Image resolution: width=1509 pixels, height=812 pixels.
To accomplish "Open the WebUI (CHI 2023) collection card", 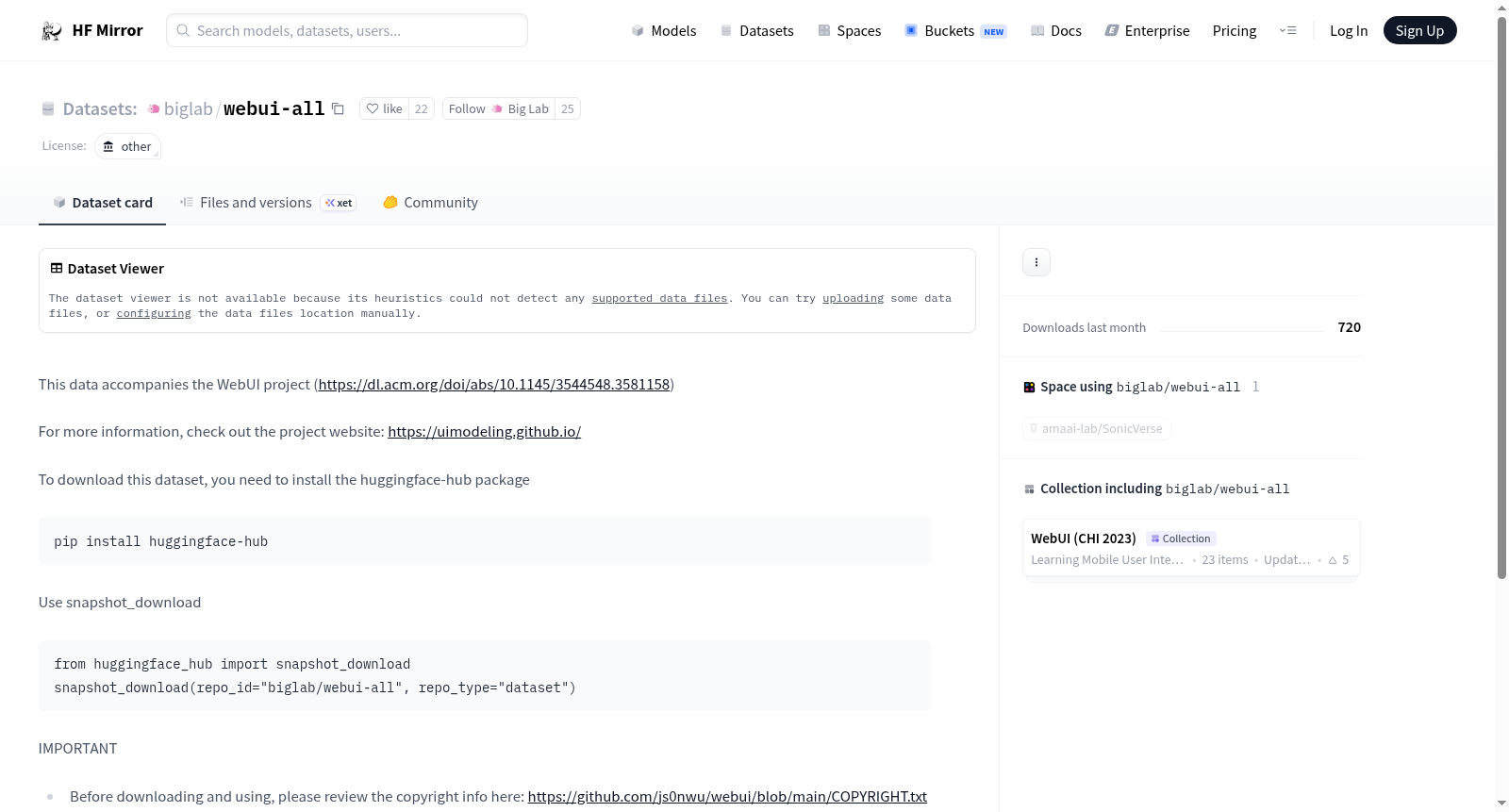I will (x=1191, y=549).
